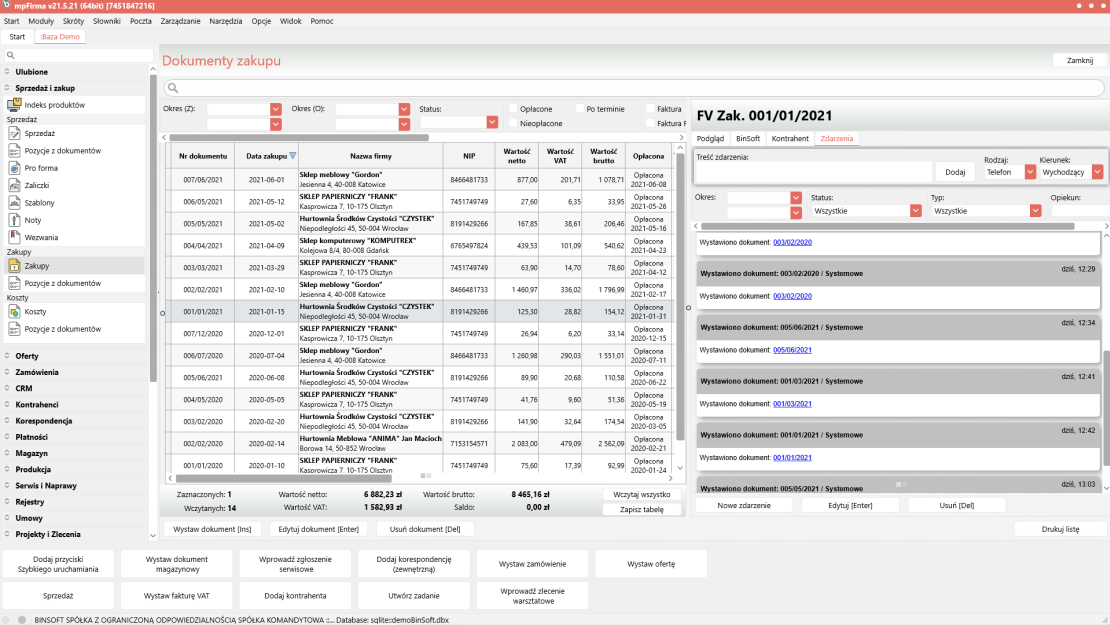The width and height of the screenshot is (1110, 625).
Task: Click Pozycje z dokumentów icon under Zakupy
Action: (14, 283)
